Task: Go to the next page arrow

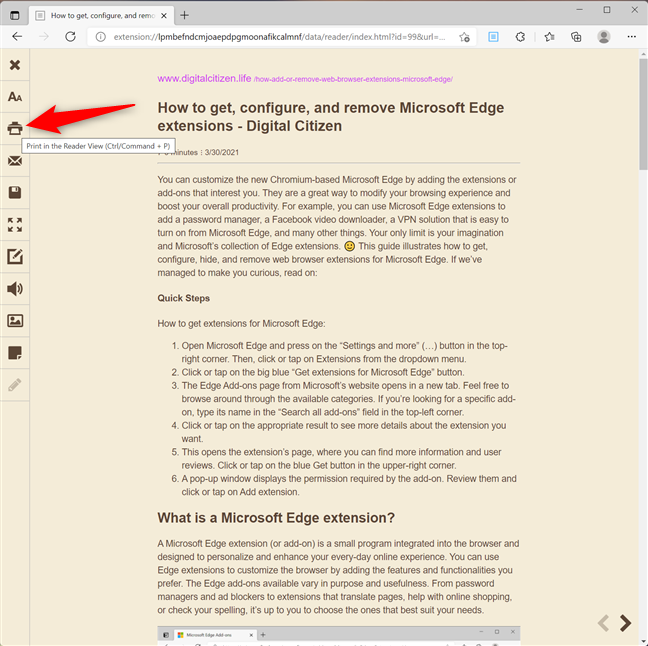Action: pos(625,623)
